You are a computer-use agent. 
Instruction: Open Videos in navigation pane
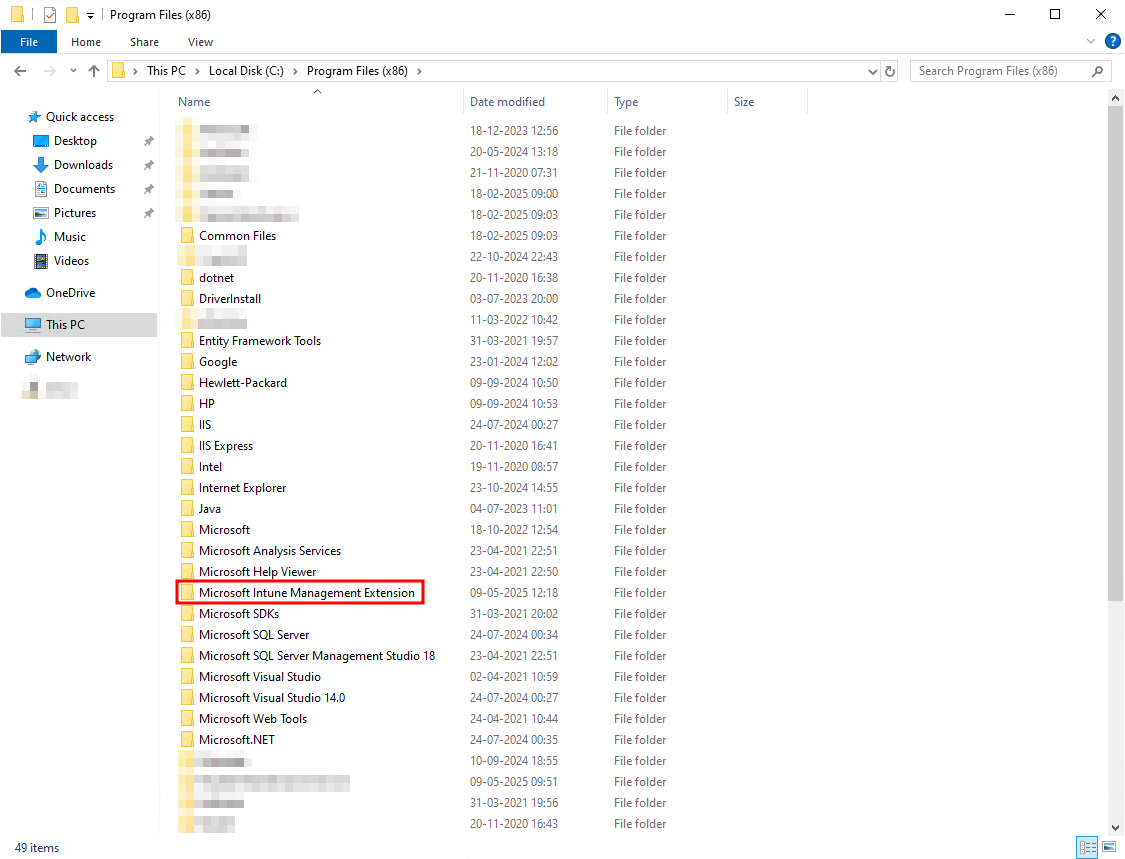pos(71,260)
